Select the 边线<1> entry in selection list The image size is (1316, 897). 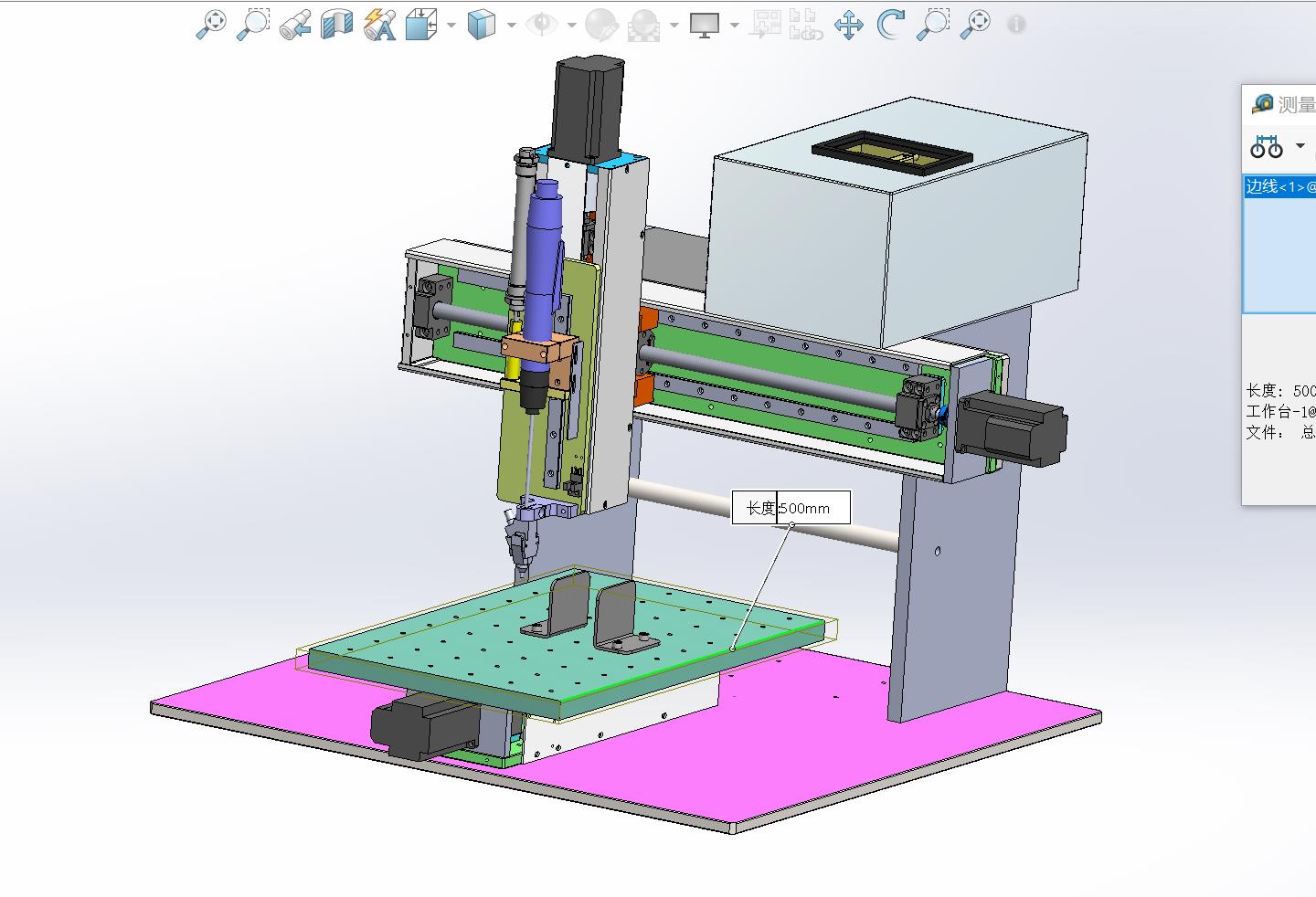click(1280, 186)
